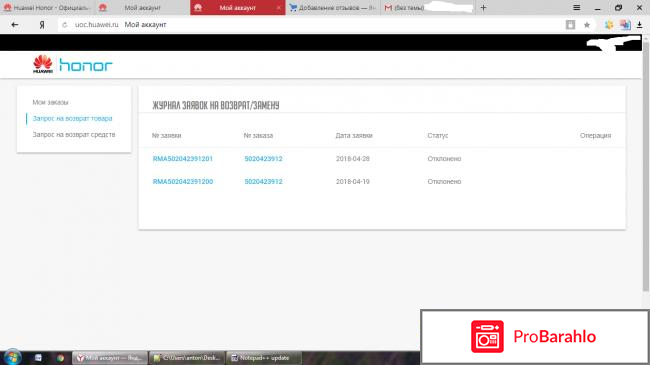Image resolution: width=650 pixels, height=365 pixels.
Task: Click "№ заказа" column header
Action: point(258,135)
